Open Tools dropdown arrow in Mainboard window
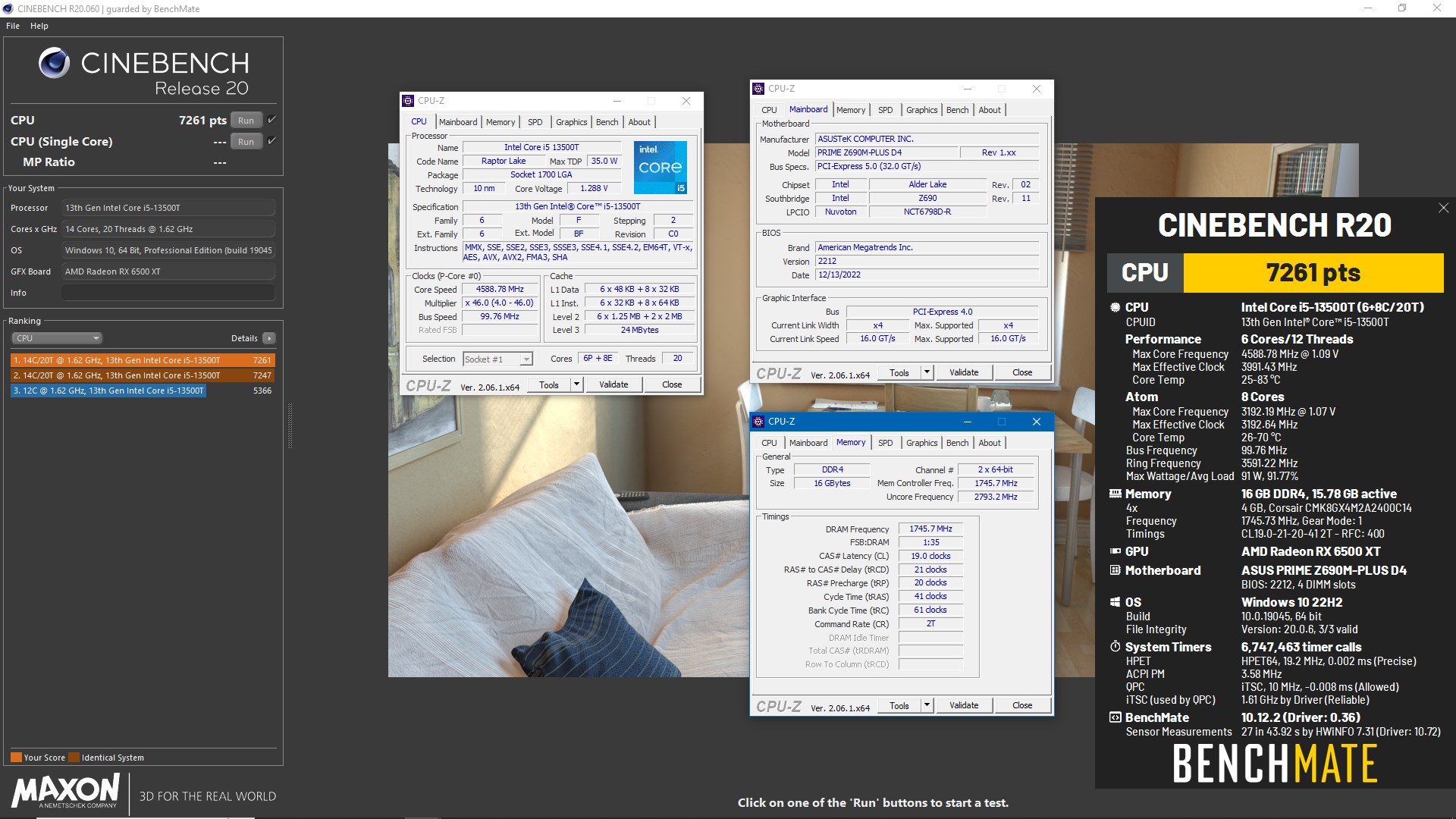Viewport: 1456px width, 819px height. (927, 373)
